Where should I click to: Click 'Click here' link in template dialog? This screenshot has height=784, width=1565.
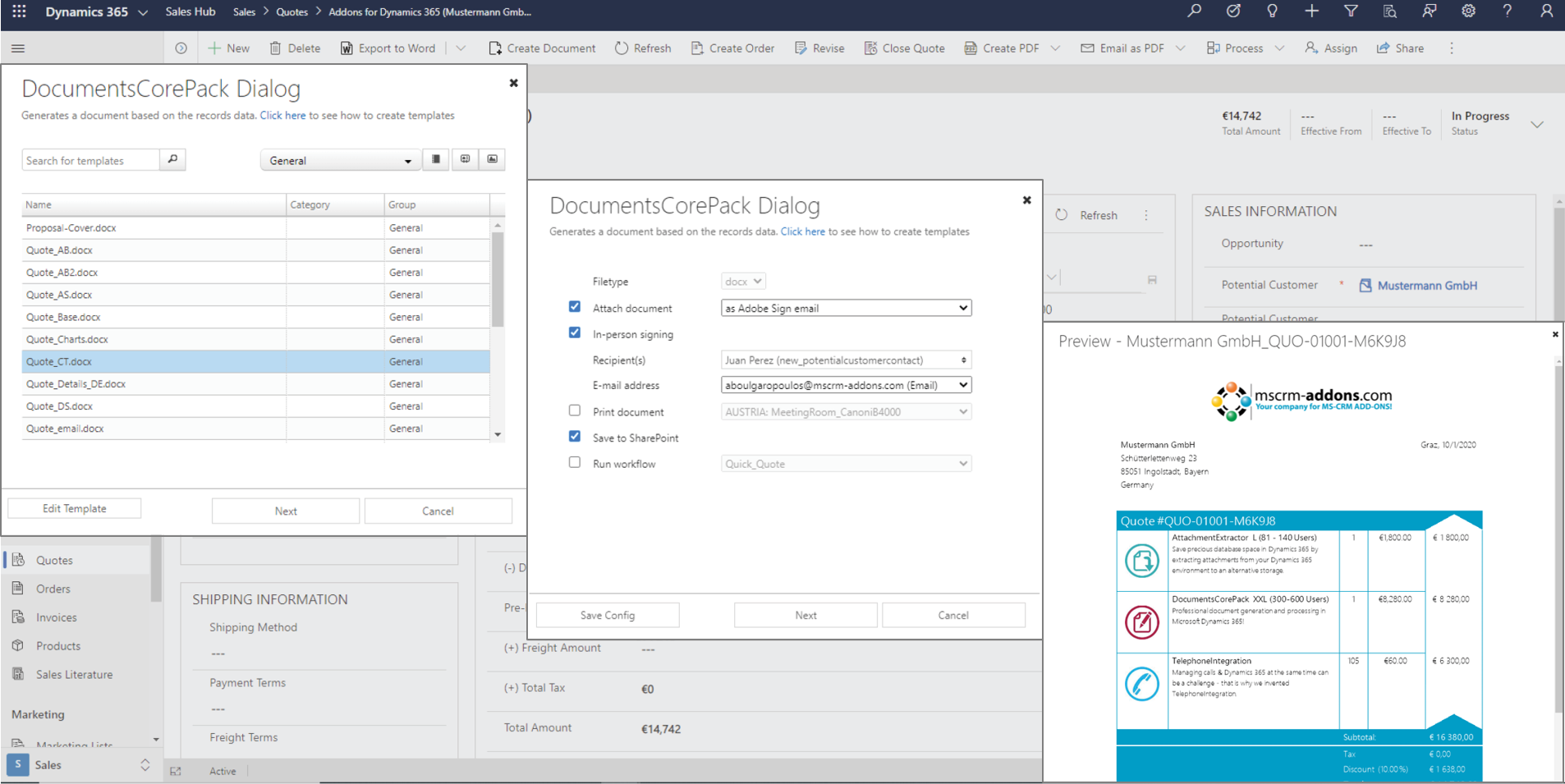(x=282, y=116)
